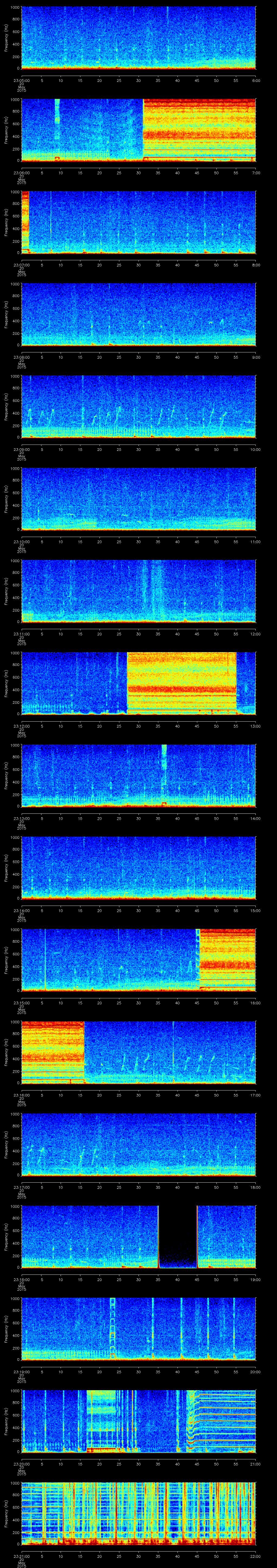The height and width of the screenshot is (1568, 277).
Task: Click the red-yellow noise block in the 23:12:00 spectrogram
Action: click(x=182, y=683)
